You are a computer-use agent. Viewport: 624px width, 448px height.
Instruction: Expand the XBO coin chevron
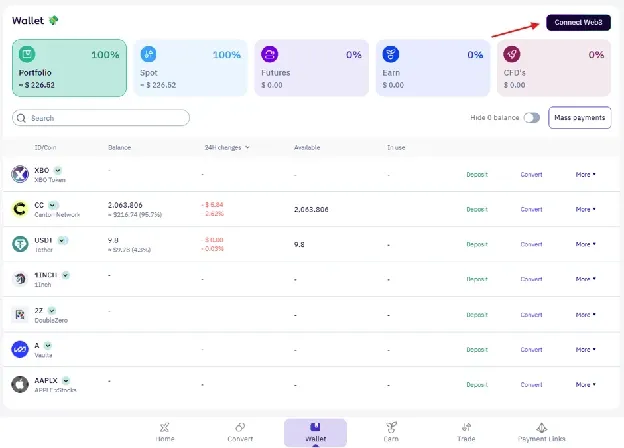coord(58,170)
